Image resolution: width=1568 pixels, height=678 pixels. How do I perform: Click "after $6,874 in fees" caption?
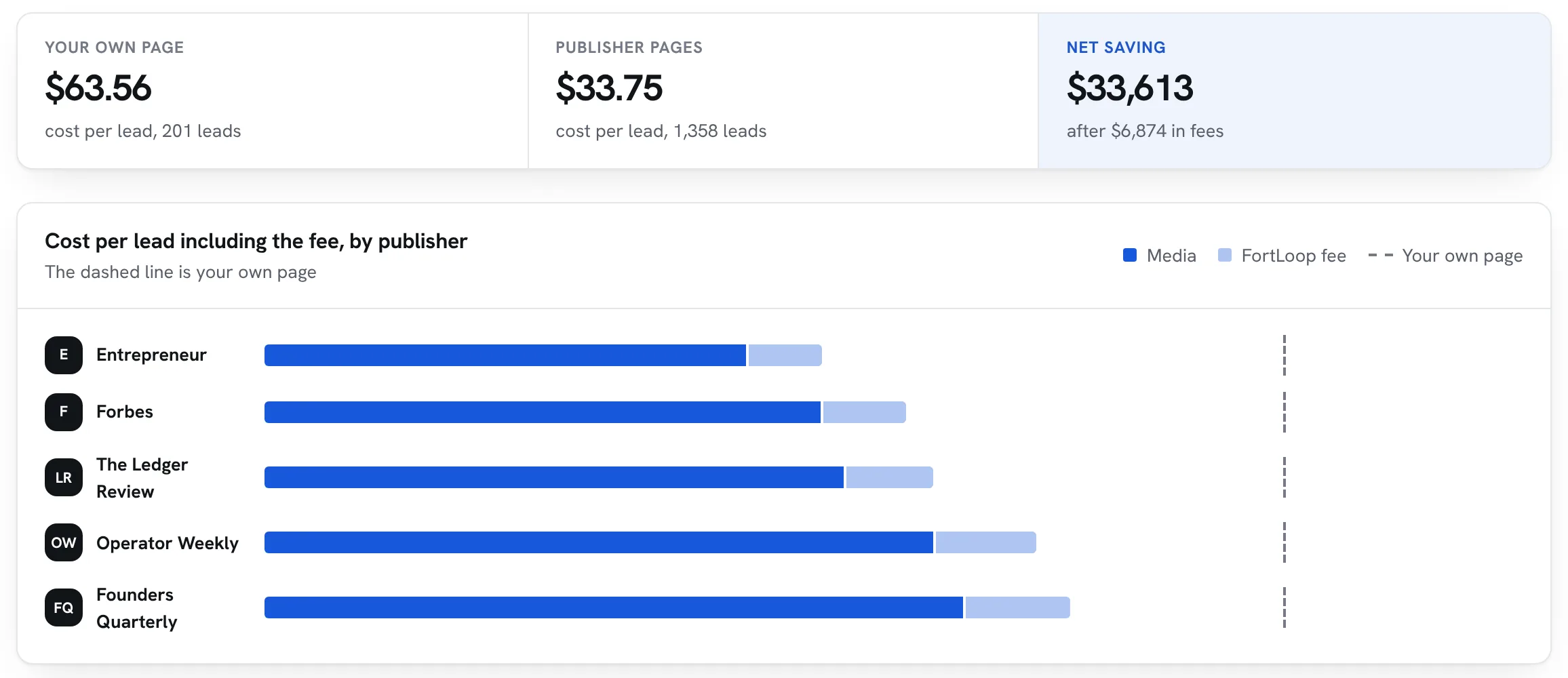click(x=1145, y=131)
